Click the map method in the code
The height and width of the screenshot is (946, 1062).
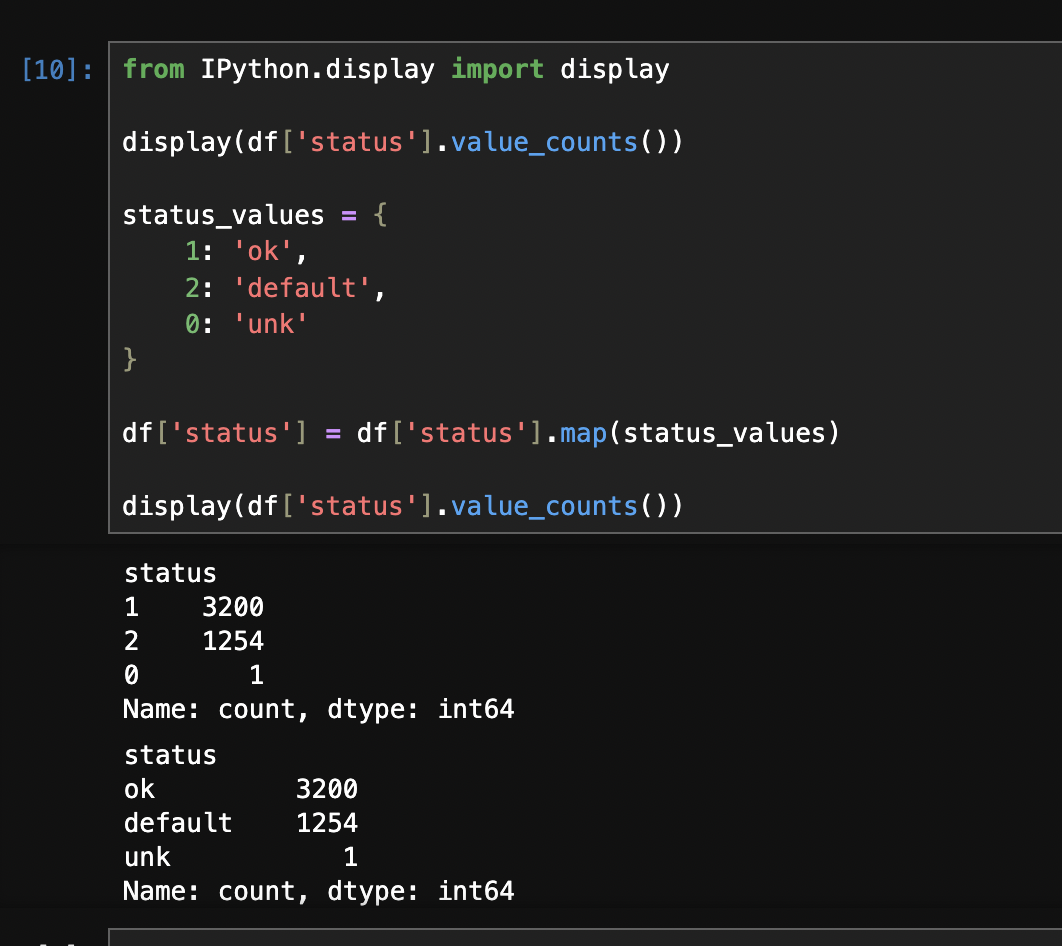coord(583,433)
